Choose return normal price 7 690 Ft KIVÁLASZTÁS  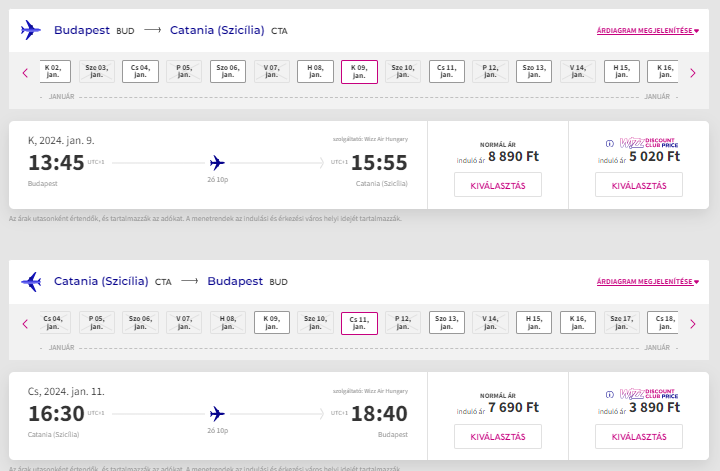click(498, 437)
